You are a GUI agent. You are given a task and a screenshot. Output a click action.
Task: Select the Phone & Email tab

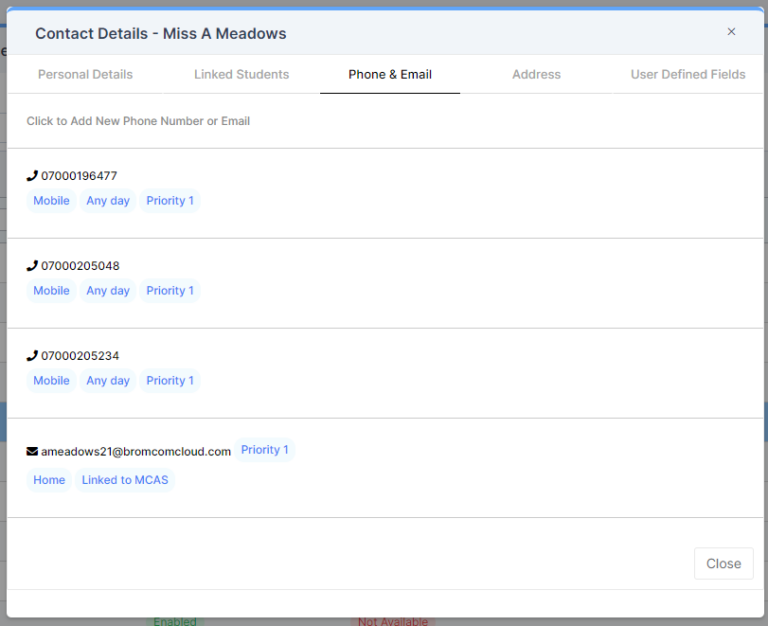coord(390,74)
